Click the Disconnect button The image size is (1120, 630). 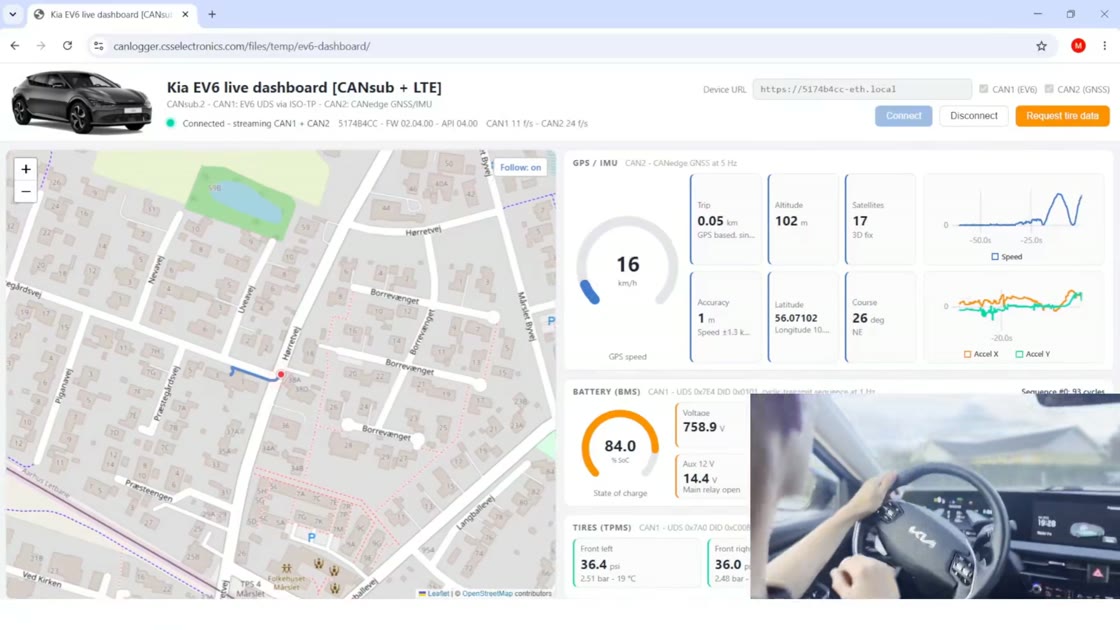[974, 116]
